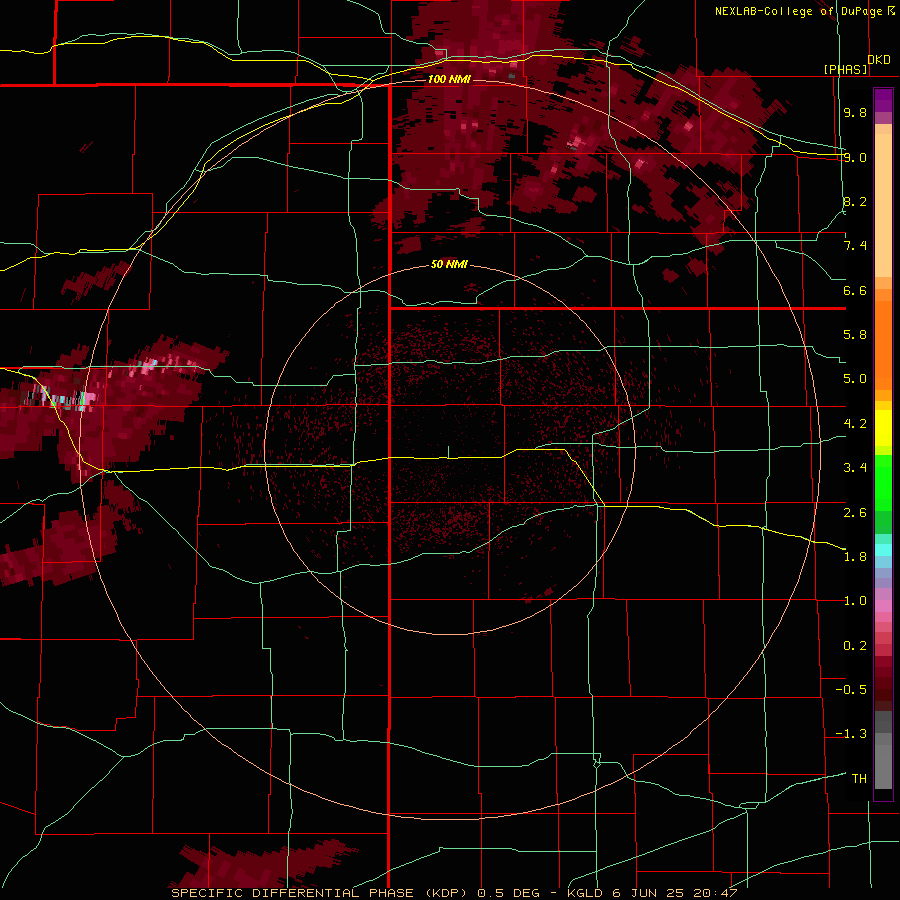Pick the purple segment atop the color bar
This screenshot has height=900, width=900.
pos(883,100)
